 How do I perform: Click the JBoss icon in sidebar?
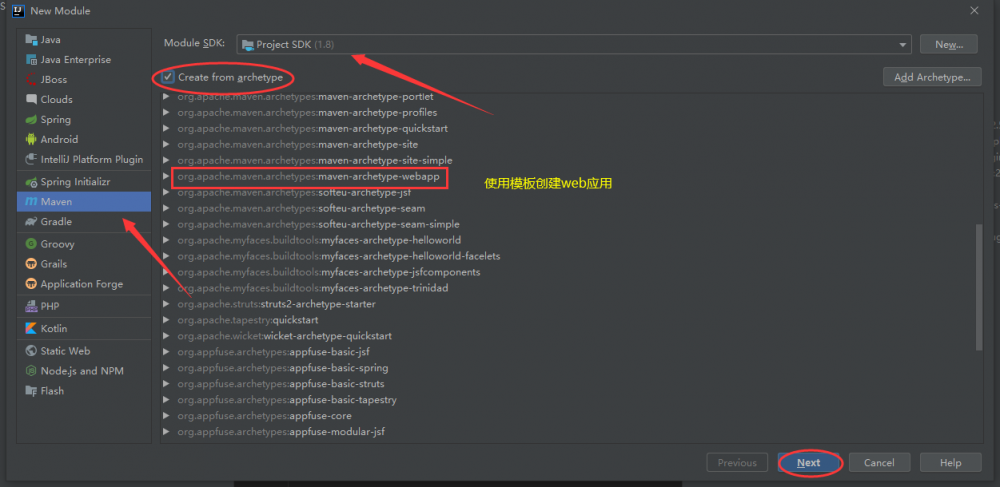[x=31, y=80]
